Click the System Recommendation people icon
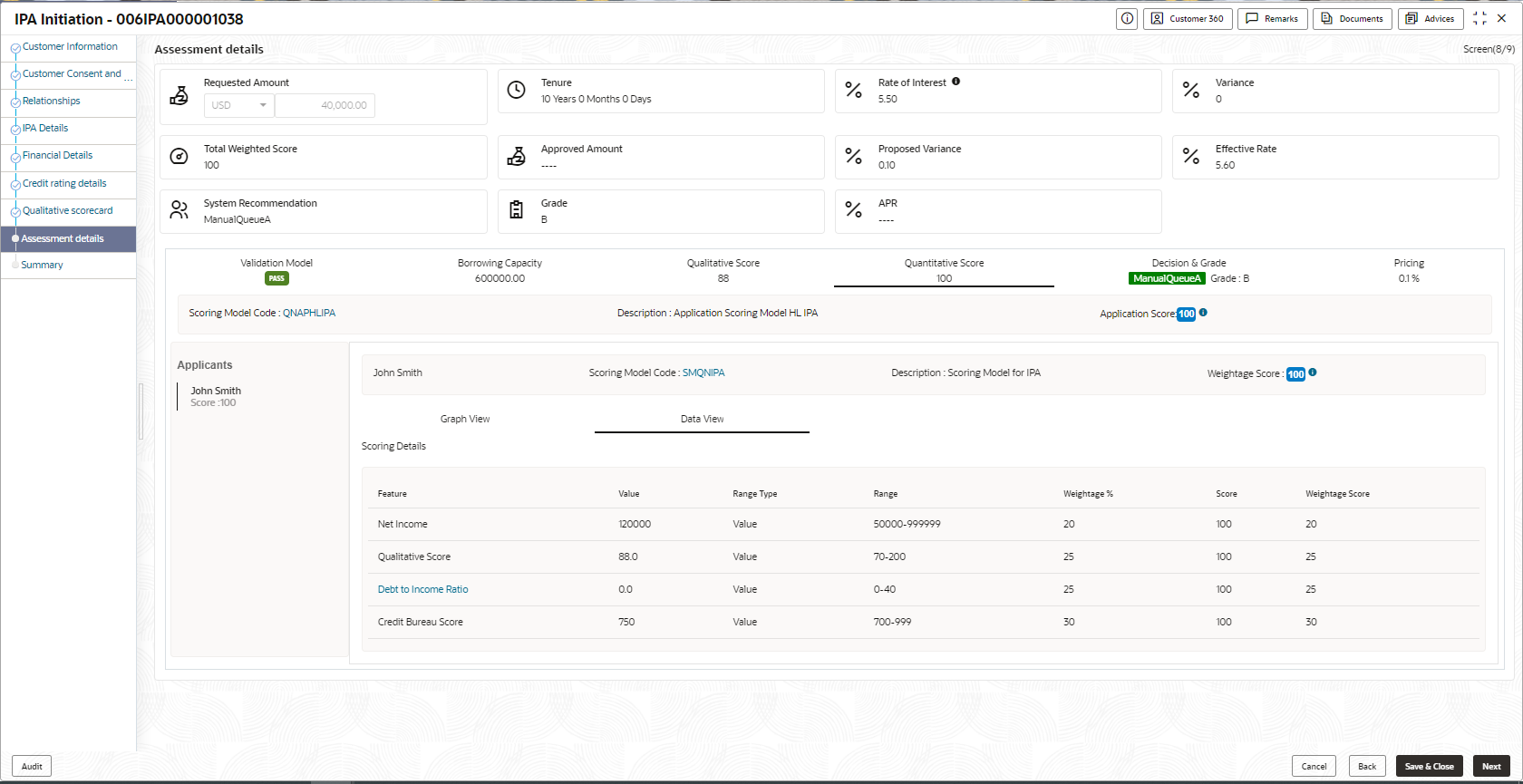1523x784 pixels. point(179,210)
